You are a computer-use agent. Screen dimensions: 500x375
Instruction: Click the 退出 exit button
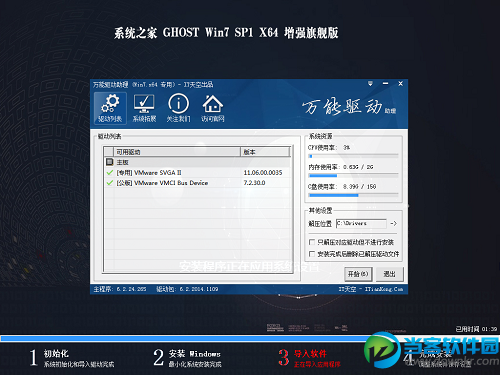coord(389,274)
